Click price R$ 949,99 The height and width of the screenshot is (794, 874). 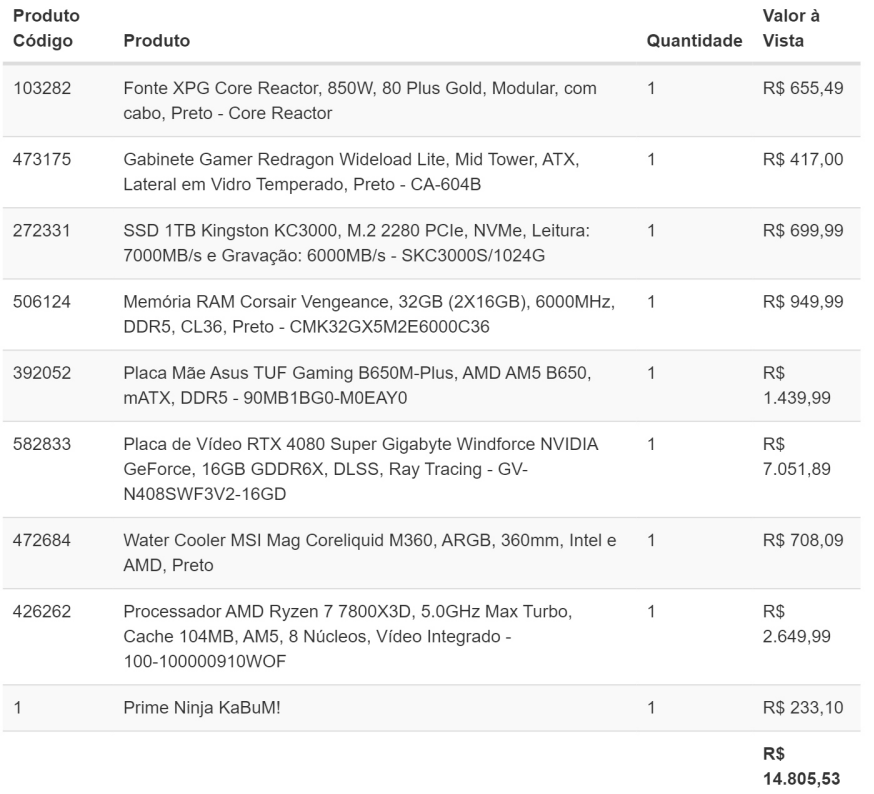tap(803, 302)
